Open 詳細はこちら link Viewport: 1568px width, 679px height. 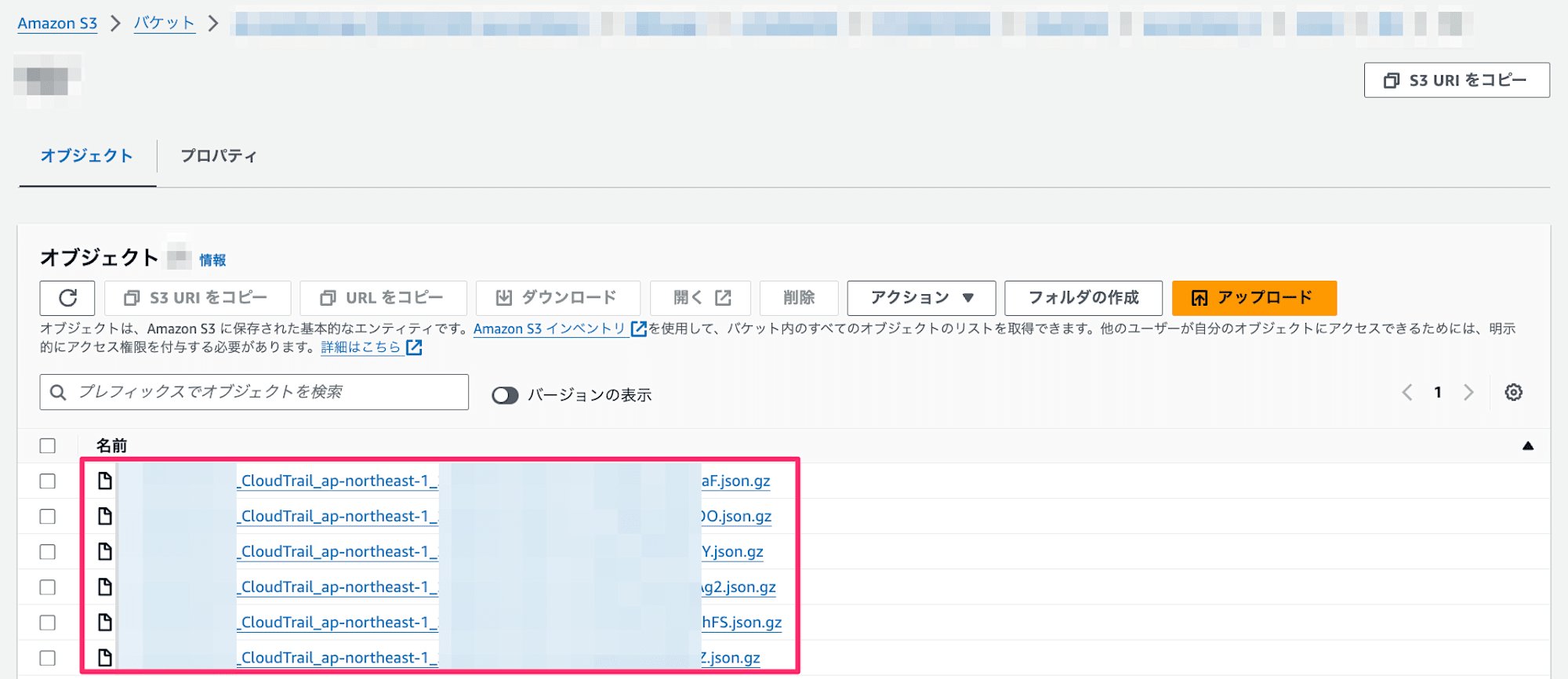[361, 347]
